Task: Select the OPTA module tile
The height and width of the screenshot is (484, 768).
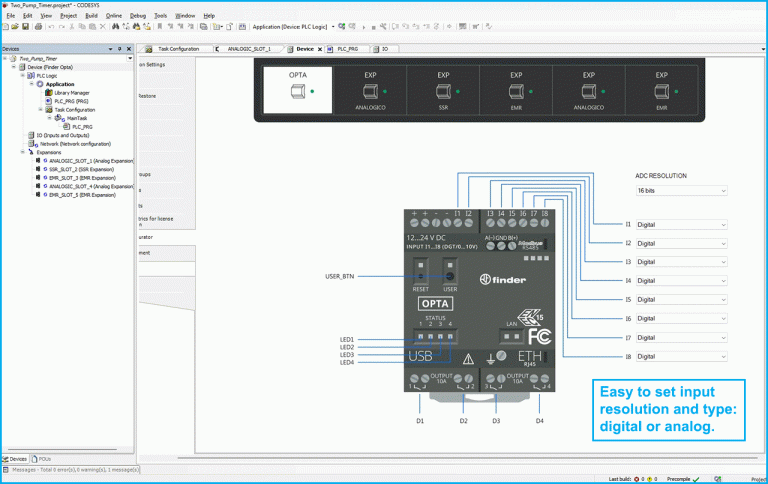Action: (298, 90)
